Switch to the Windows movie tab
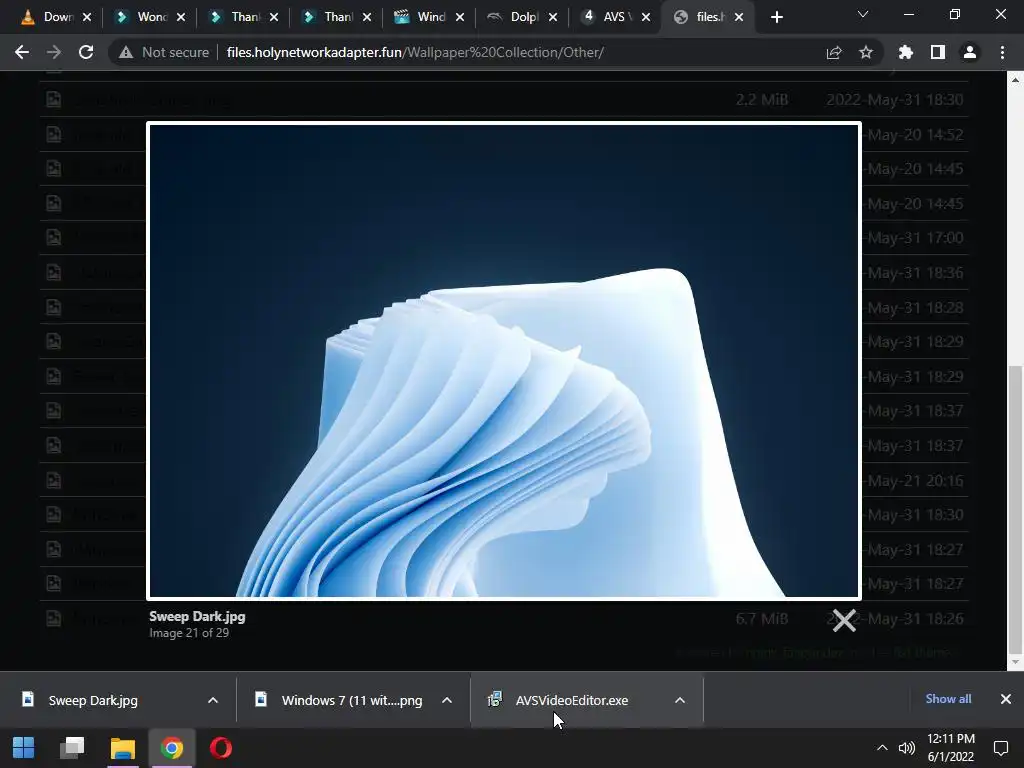The width and height of the screenshot is (1024, 768). [422, 17]
